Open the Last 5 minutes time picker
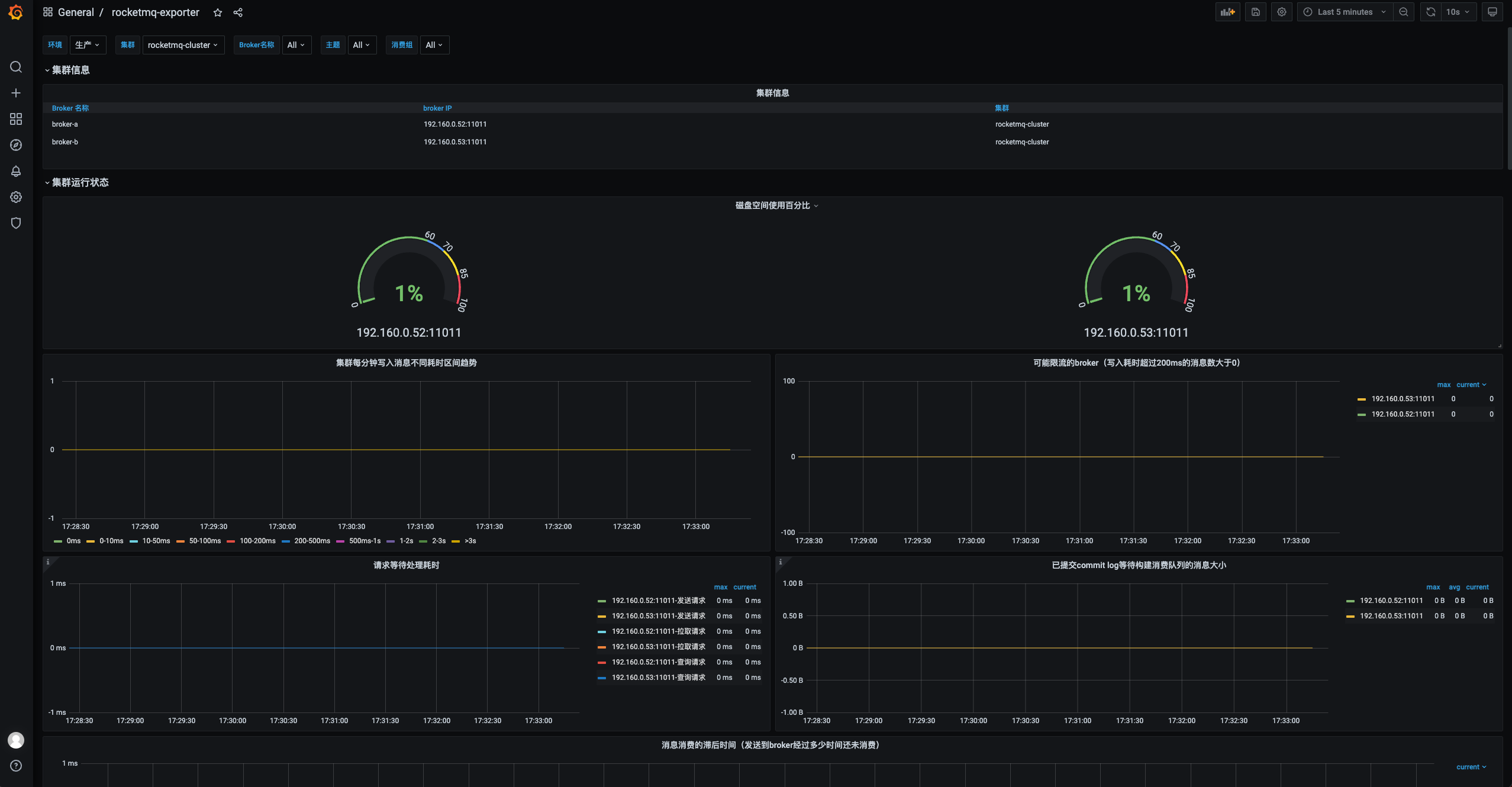Screen dimensions: 1512x787 [1345, 12]
